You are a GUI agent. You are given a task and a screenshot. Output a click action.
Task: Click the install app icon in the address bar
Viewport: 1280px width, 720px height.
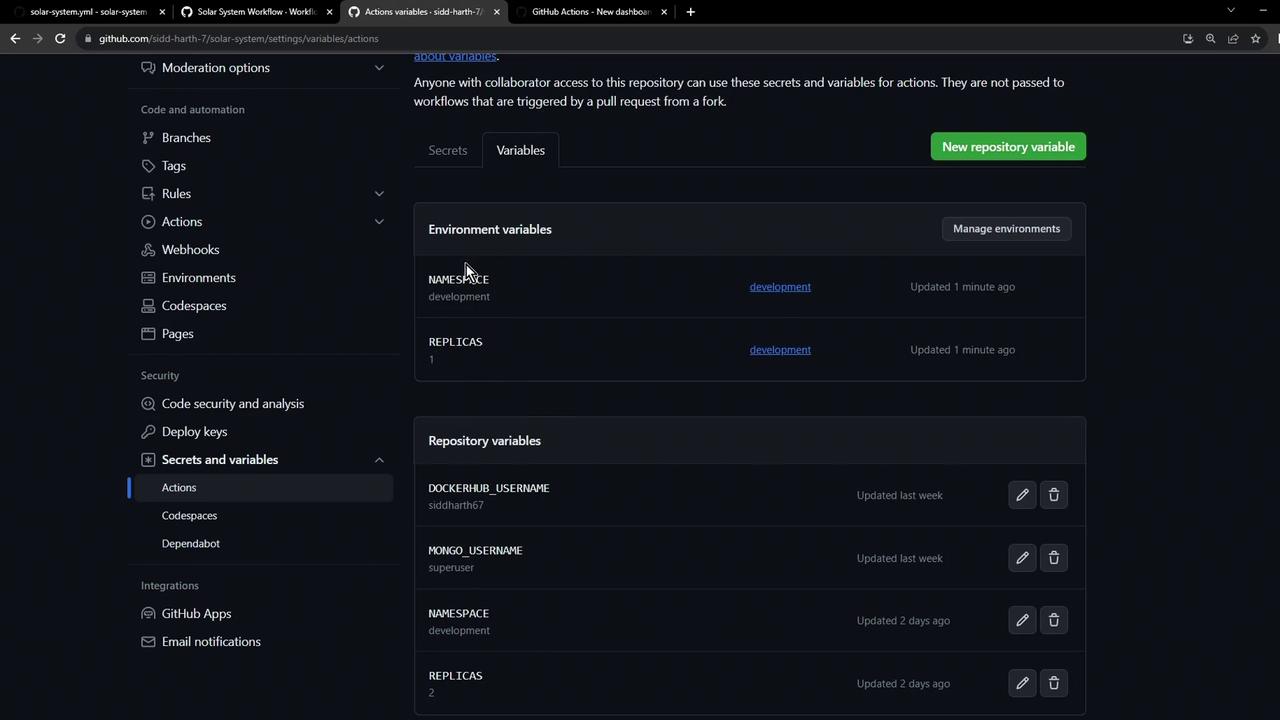click(1188, 38)
